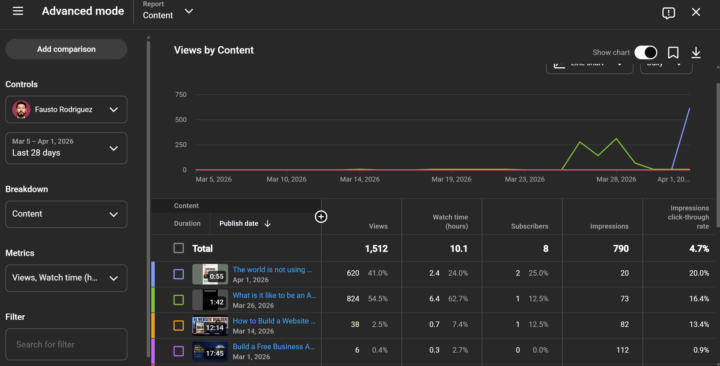This screenshot has width=720, height=366.
Task: Sort by Impressions click-through rate header
Action: [688, 217]
